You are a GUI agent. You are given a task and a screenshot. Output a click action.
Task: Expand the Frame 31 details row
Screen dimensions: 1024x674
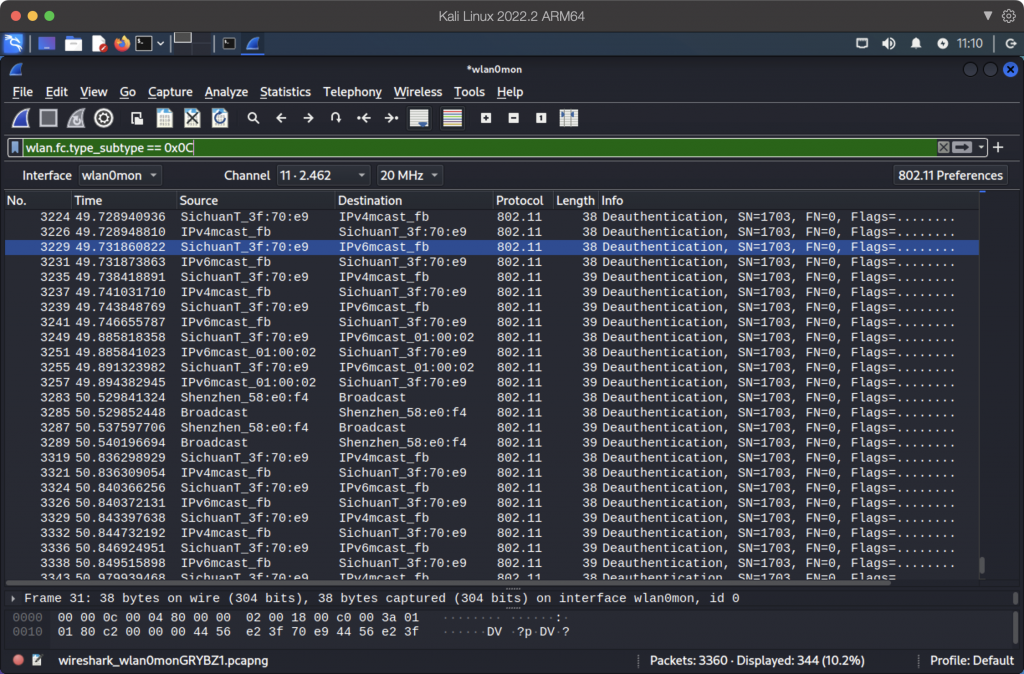(x=13, y=598)
